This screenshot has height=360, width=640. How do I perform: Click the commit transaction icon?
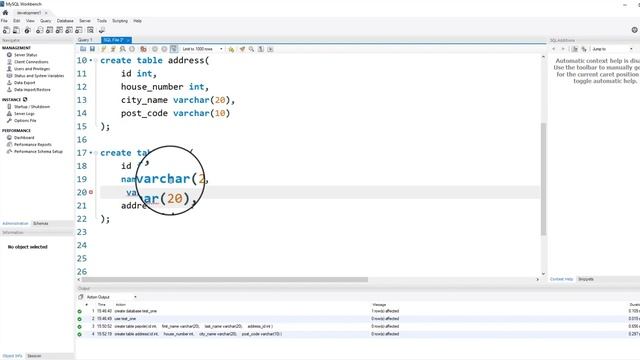pos(155,49)
